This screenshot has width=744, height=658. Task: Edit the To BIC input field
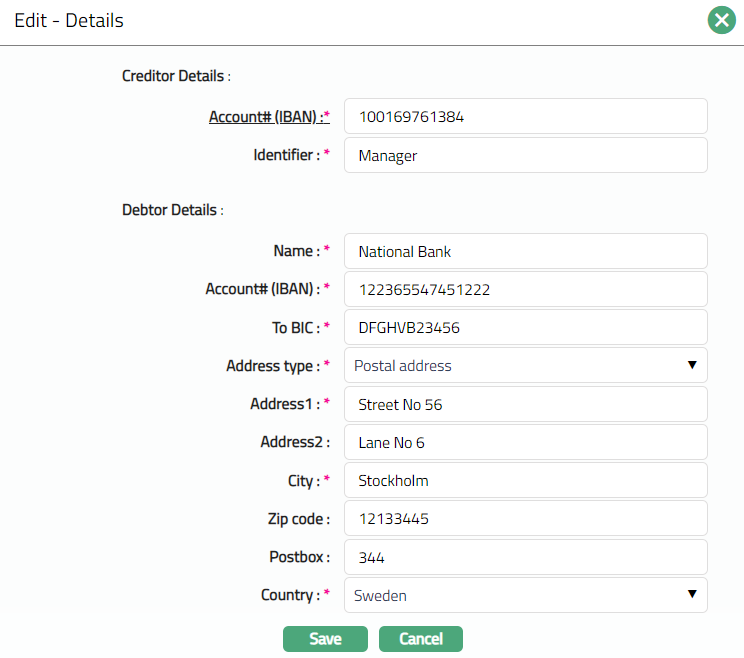point(525,327)
